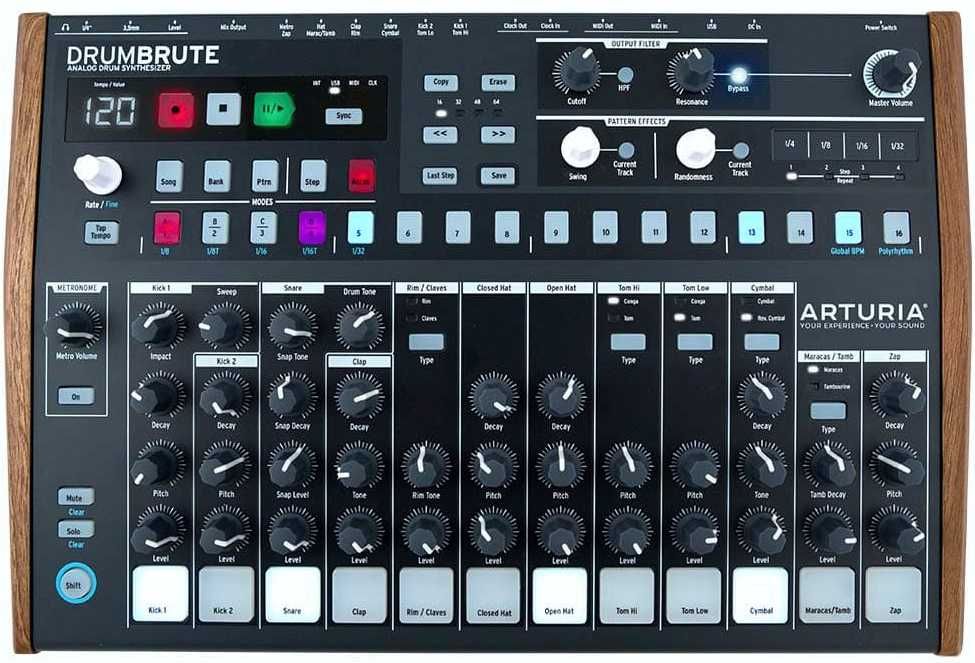Screen dimensions: 975x663
Task: Hit the Kick 1 pad
Action: [x=160, y=594]
